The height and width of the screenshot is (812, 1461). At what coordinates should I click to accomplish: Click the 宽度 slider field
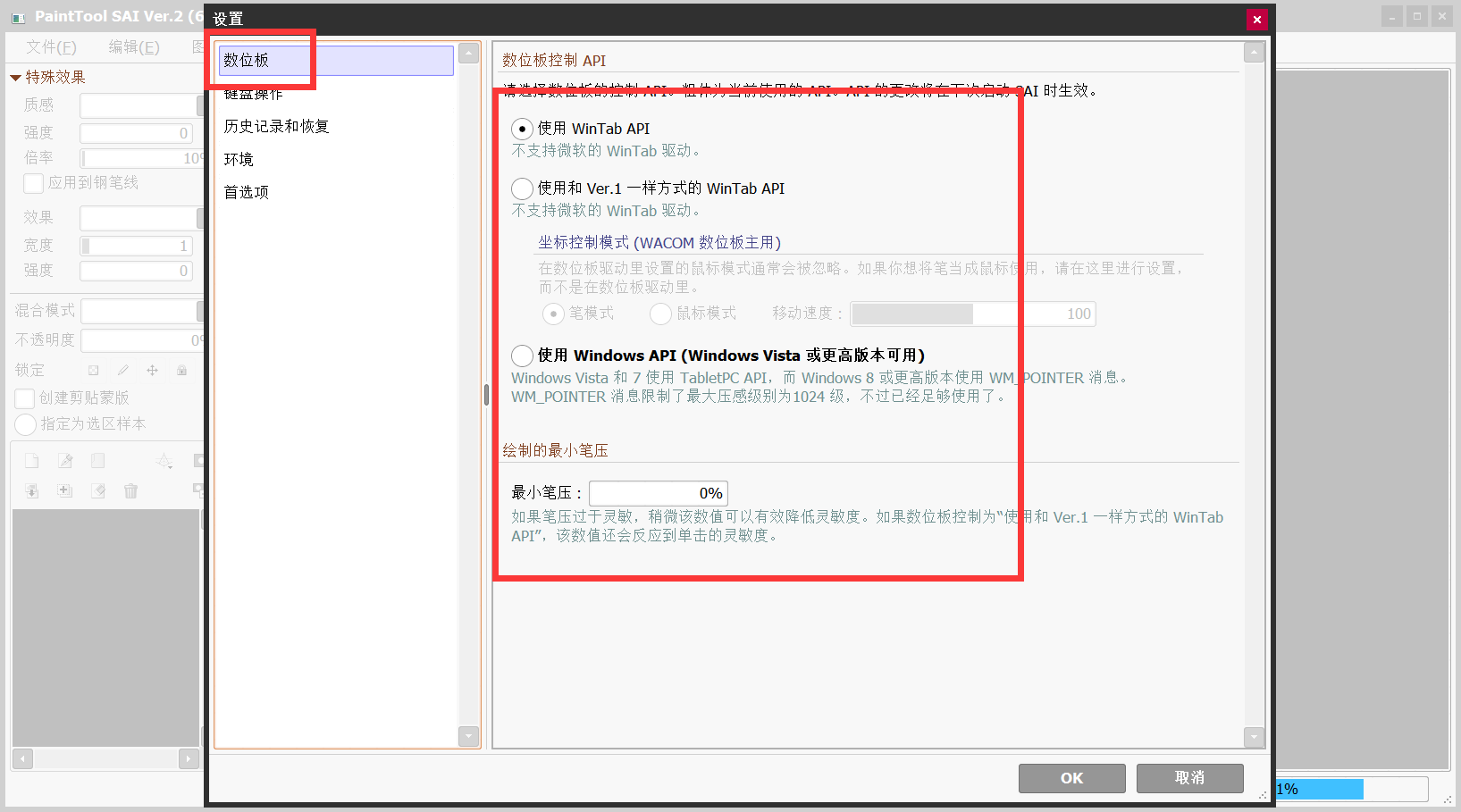(x=136, y=246)
